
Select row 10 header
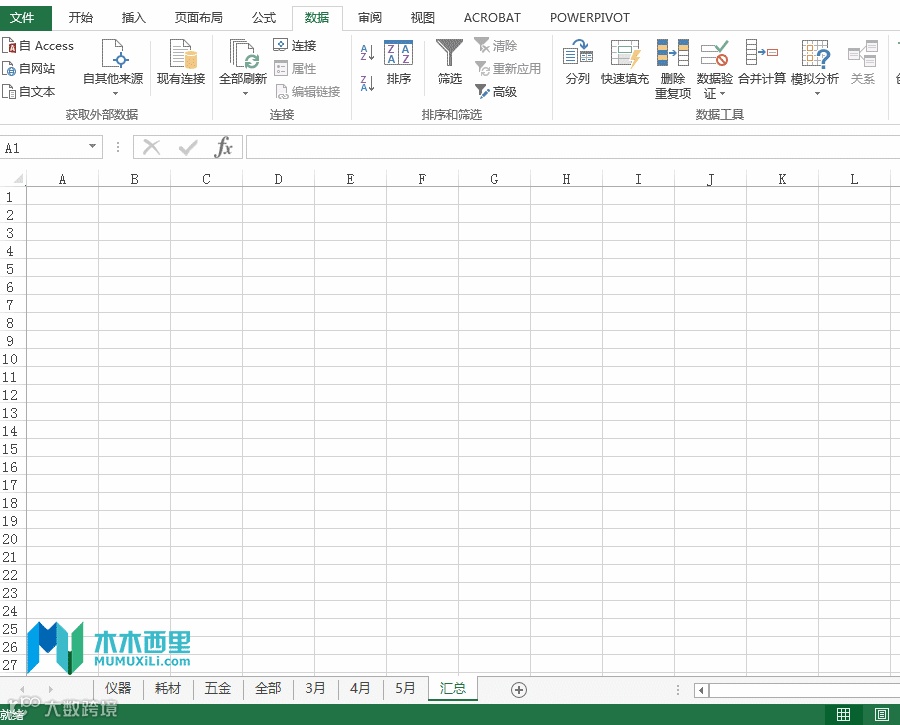pyautogui.click(x=10, y=359)
